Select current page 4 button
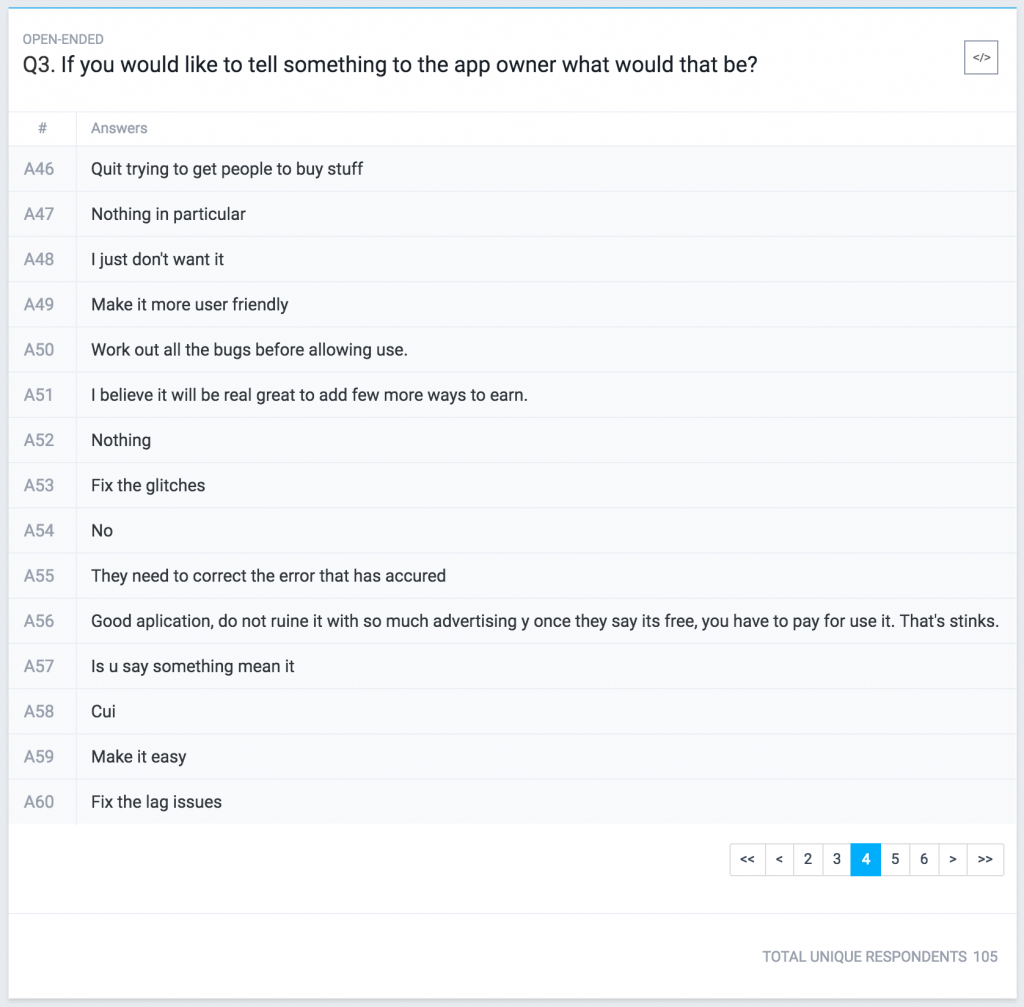The image size is (1024, 1007). point(866,859)
